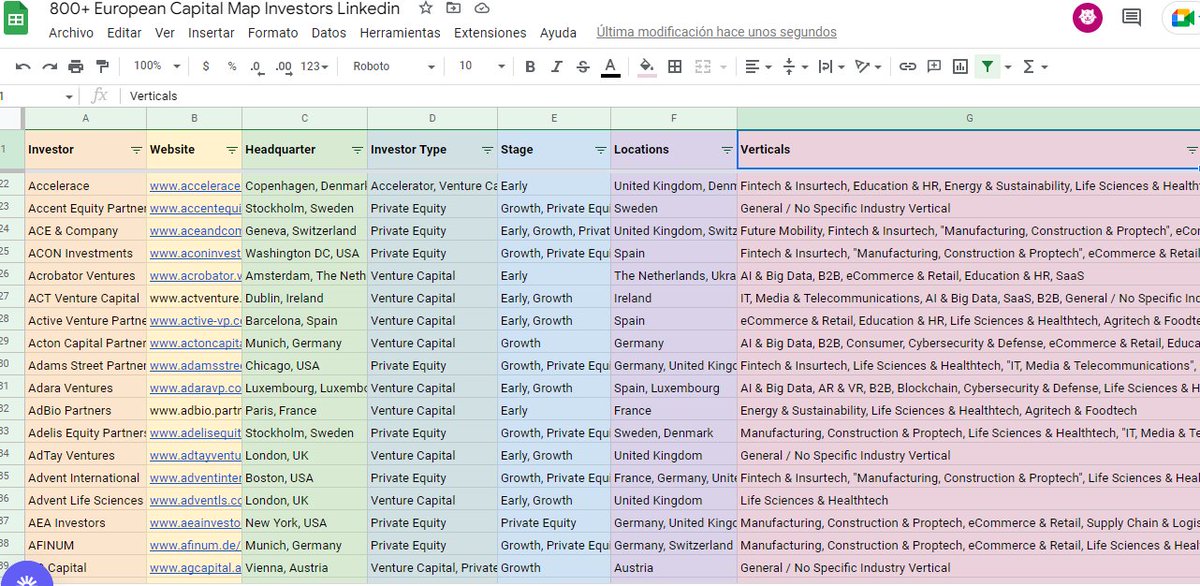Open the Roboto font dropdown
The height and width of the screenshot is (586, 1200).
394,67
